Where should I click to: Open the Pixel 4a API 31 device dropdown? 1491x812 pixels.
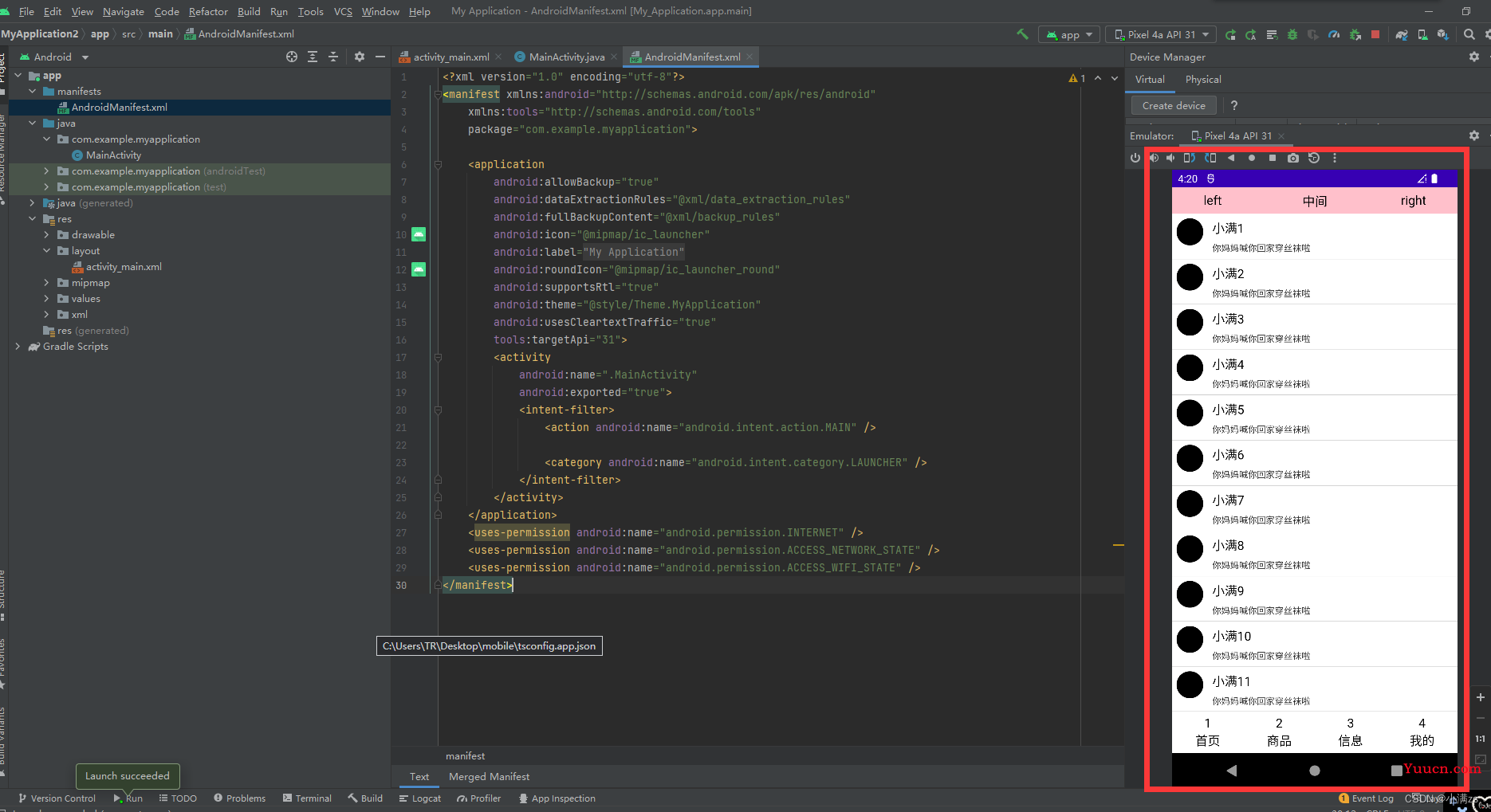(1161, 34)
